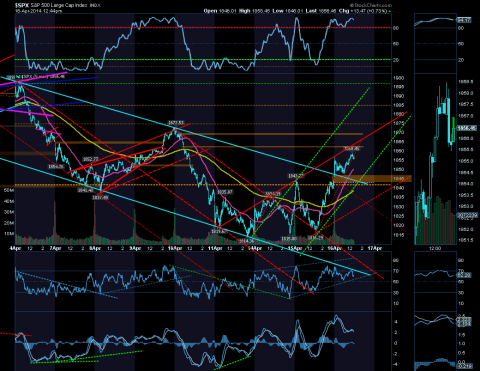The height and width of the screenshot is (371, 480).
Task: Click the 12:00 time label under the inset chart
Action: (x=435, y=248)
